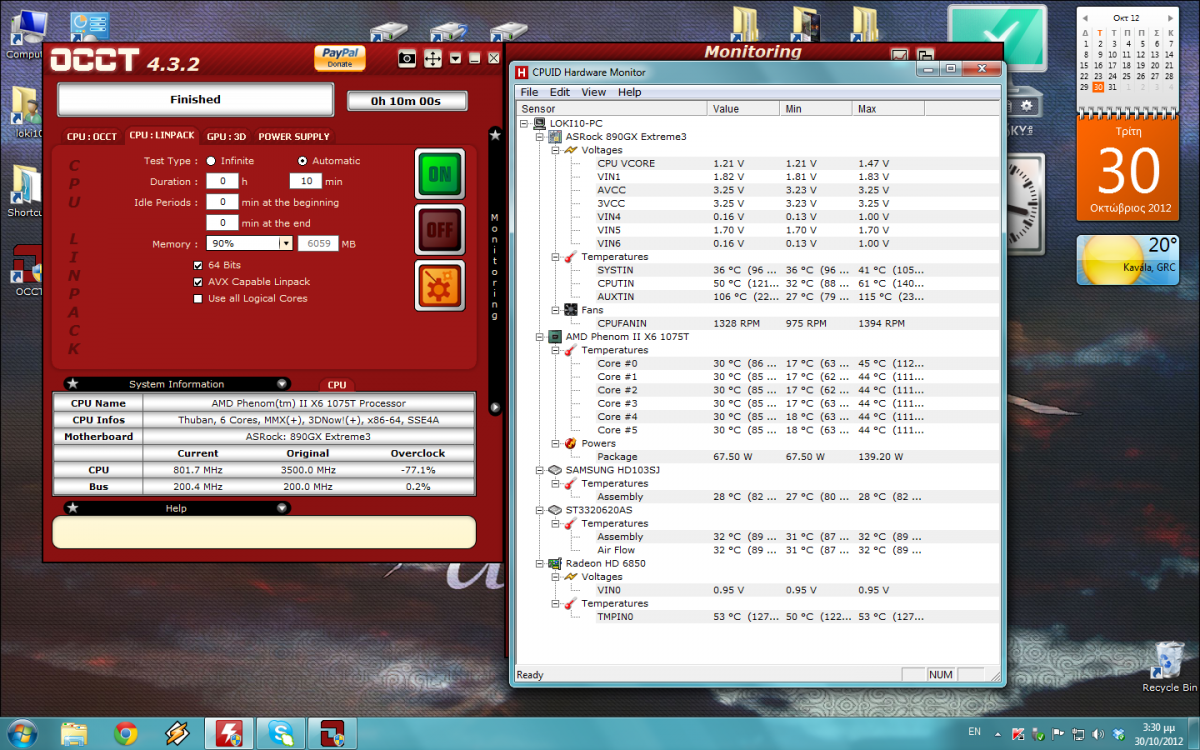This screenshot has height=750, width=1200.
Task: Start the test with the green ON button
Action: [439, 174]
